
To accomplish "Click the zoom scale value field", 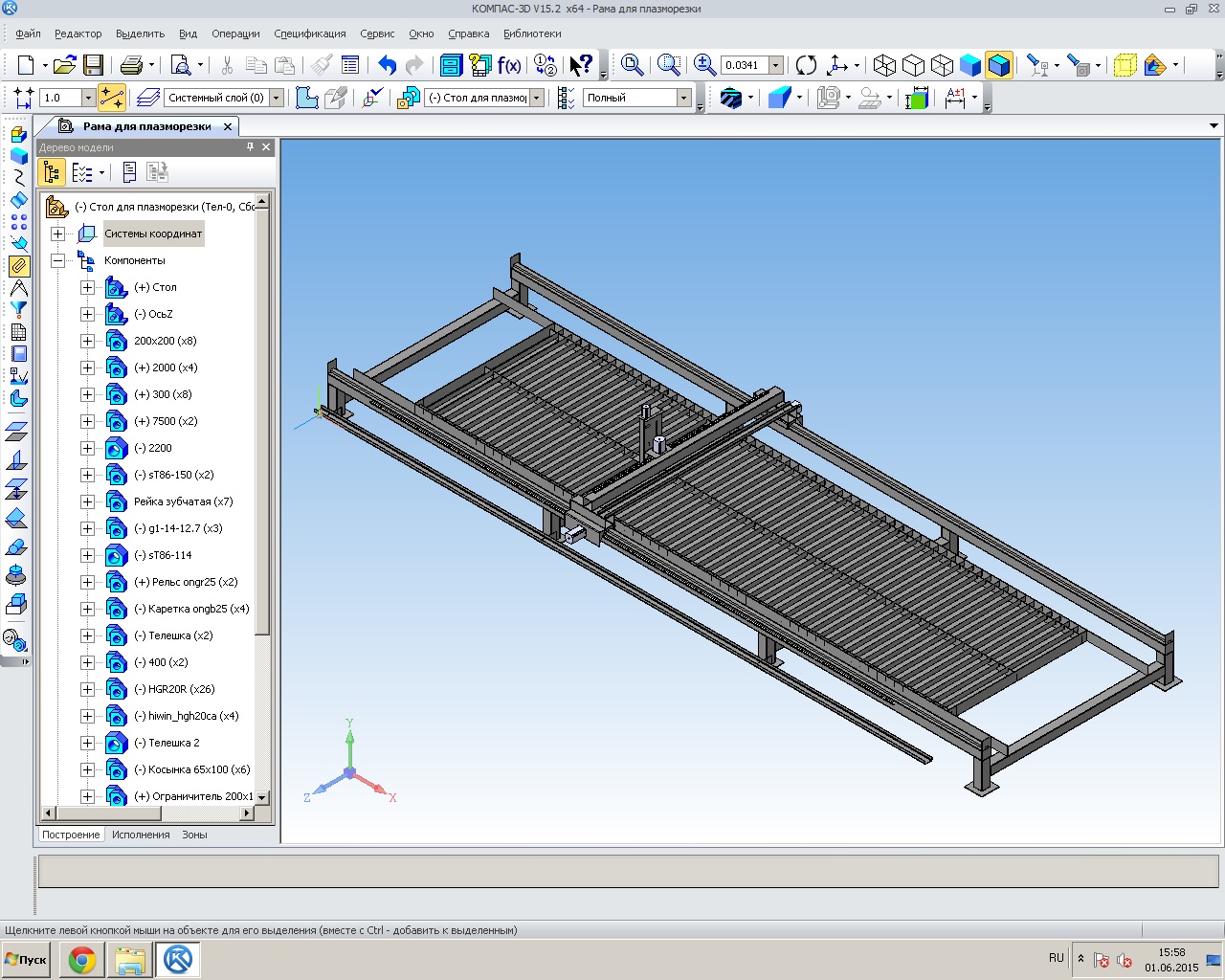I will [743, 65].
